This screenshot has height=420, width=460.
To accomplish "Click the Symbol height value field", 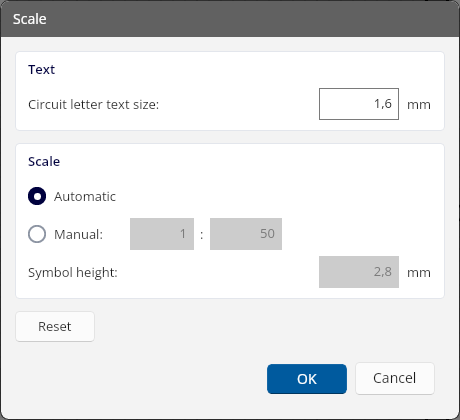I will tap(359, 272).
